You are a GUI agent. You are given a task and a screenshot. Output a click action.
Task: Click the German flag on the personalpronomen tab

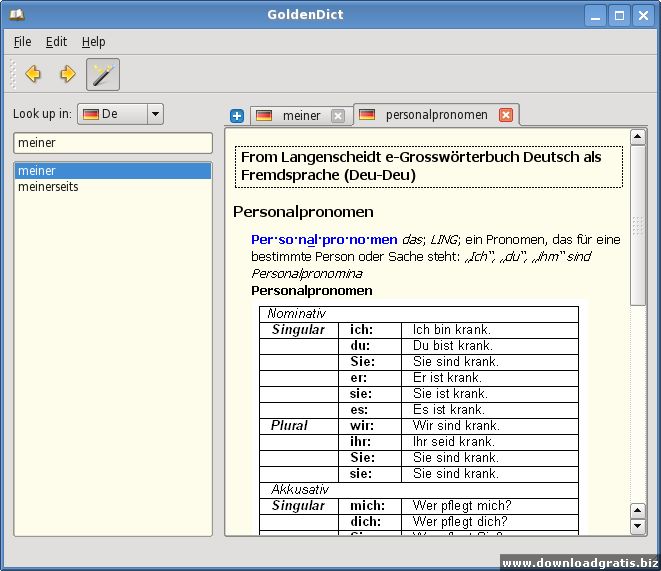[x=367, y=114]
